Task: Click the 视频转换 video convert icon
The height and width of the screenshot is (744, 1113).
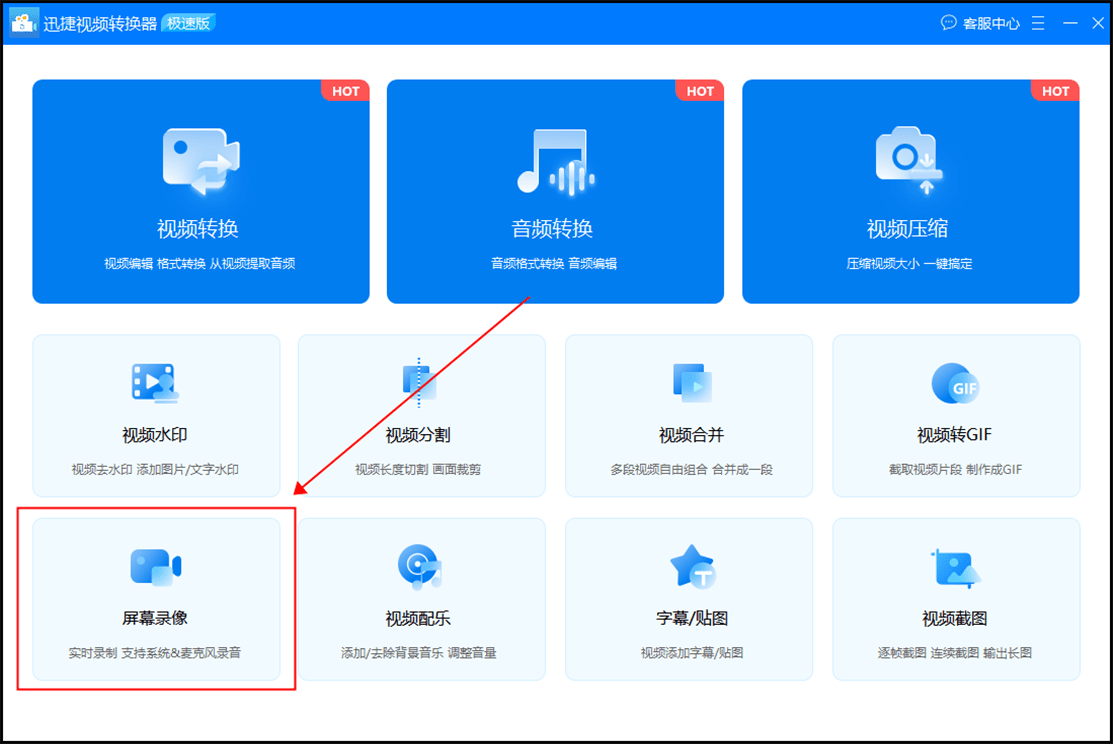Action: [201, 161]
